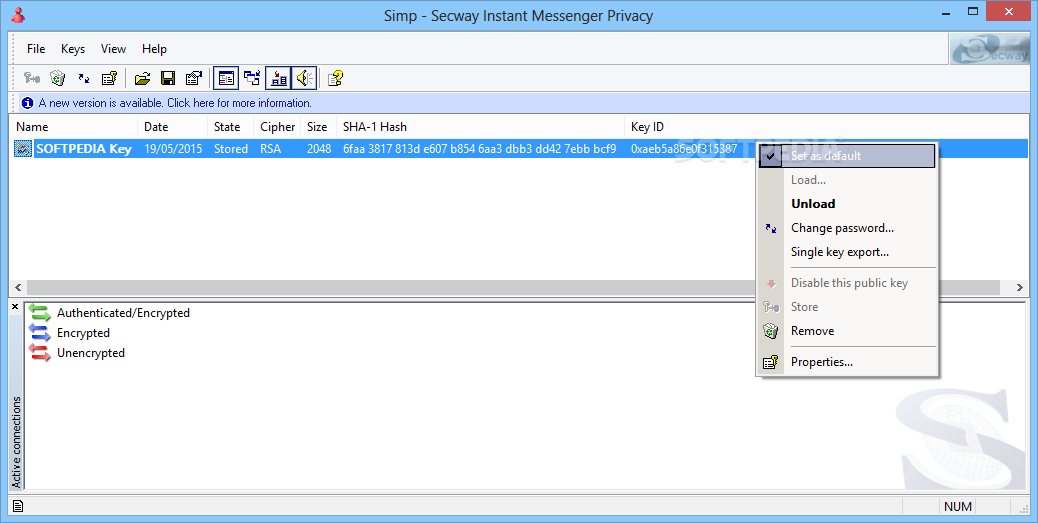This screenshot has height=523, width=1038.
Task: Click the floppy disk save icon
Action: click(x=168, y=79)
